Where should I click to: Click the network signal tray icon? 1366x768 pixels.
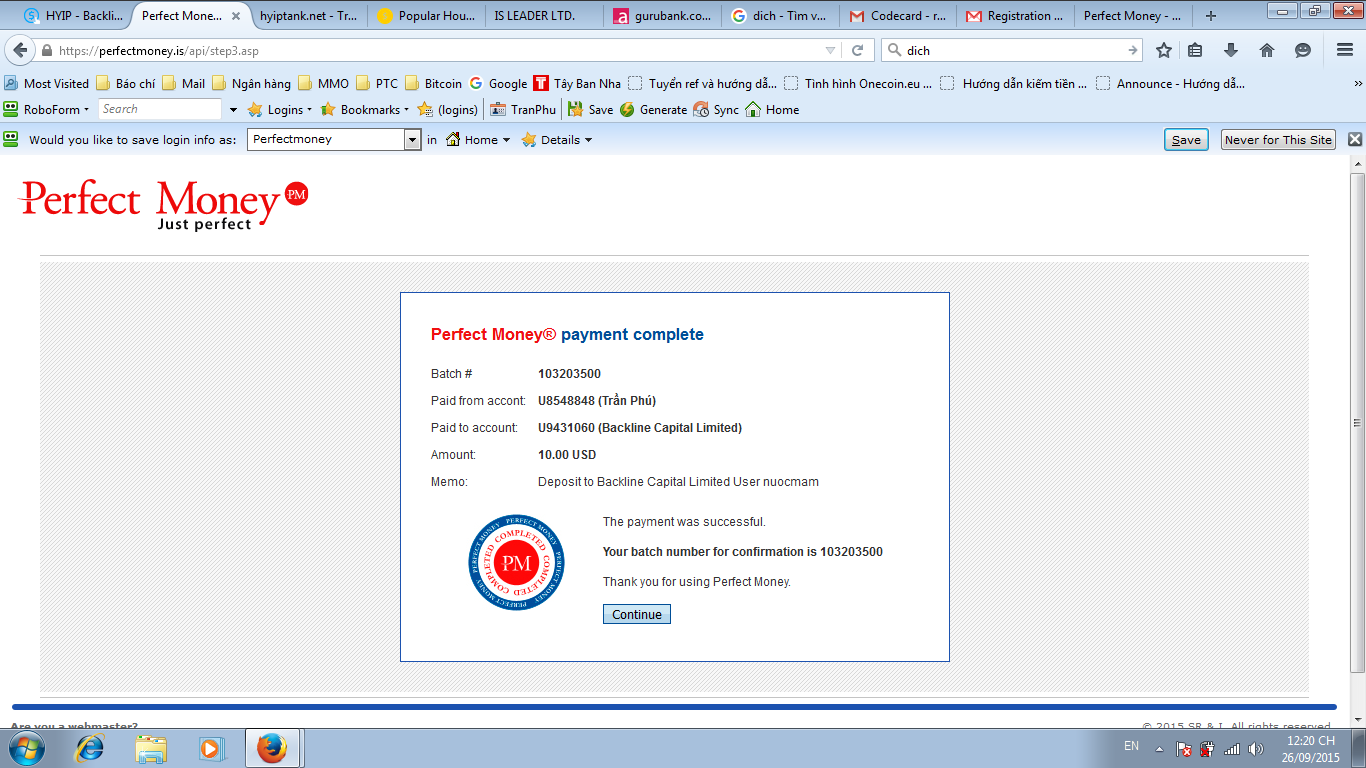[1232, 749]
